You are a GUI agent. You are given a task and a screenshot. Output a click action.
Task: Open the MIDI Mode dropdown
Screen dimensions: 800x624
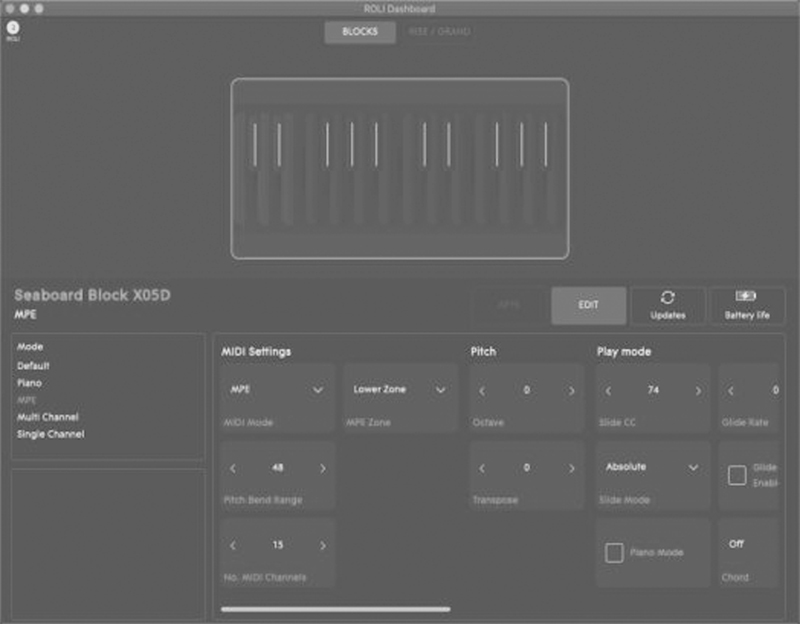pyautogui.click(x=277, y=390)
